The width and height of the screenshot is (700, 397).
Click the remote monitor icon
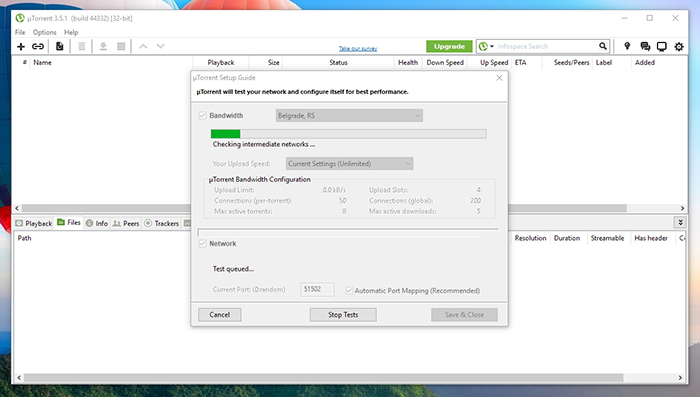click(x=662, y=46)
